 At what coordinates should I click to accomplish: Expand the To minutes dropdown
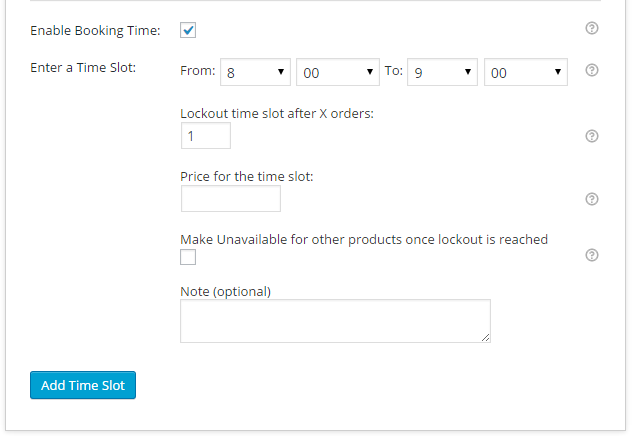coord(526,72)
